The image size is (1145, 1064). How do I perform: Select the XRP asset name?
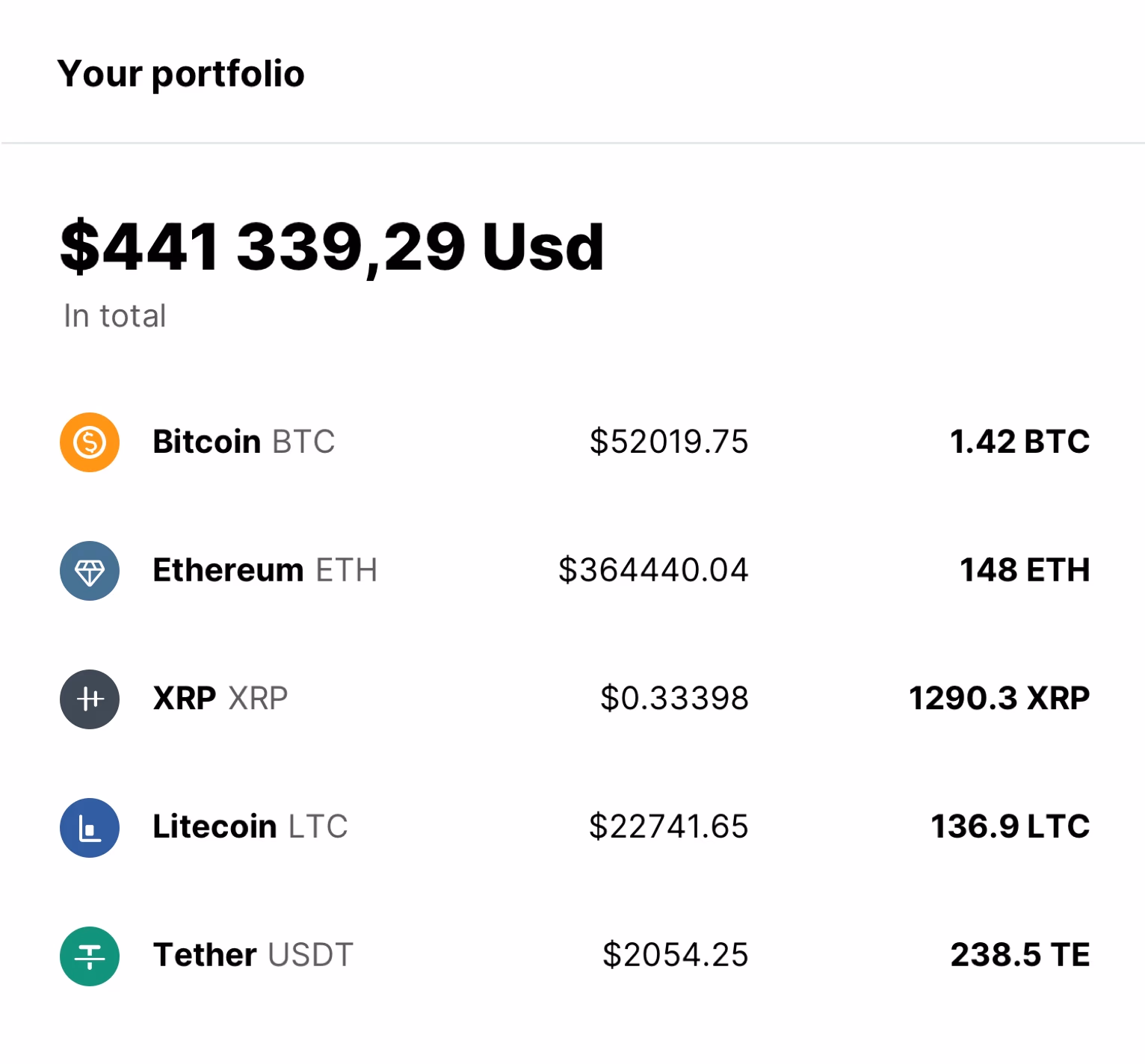[x=220, y=699]
